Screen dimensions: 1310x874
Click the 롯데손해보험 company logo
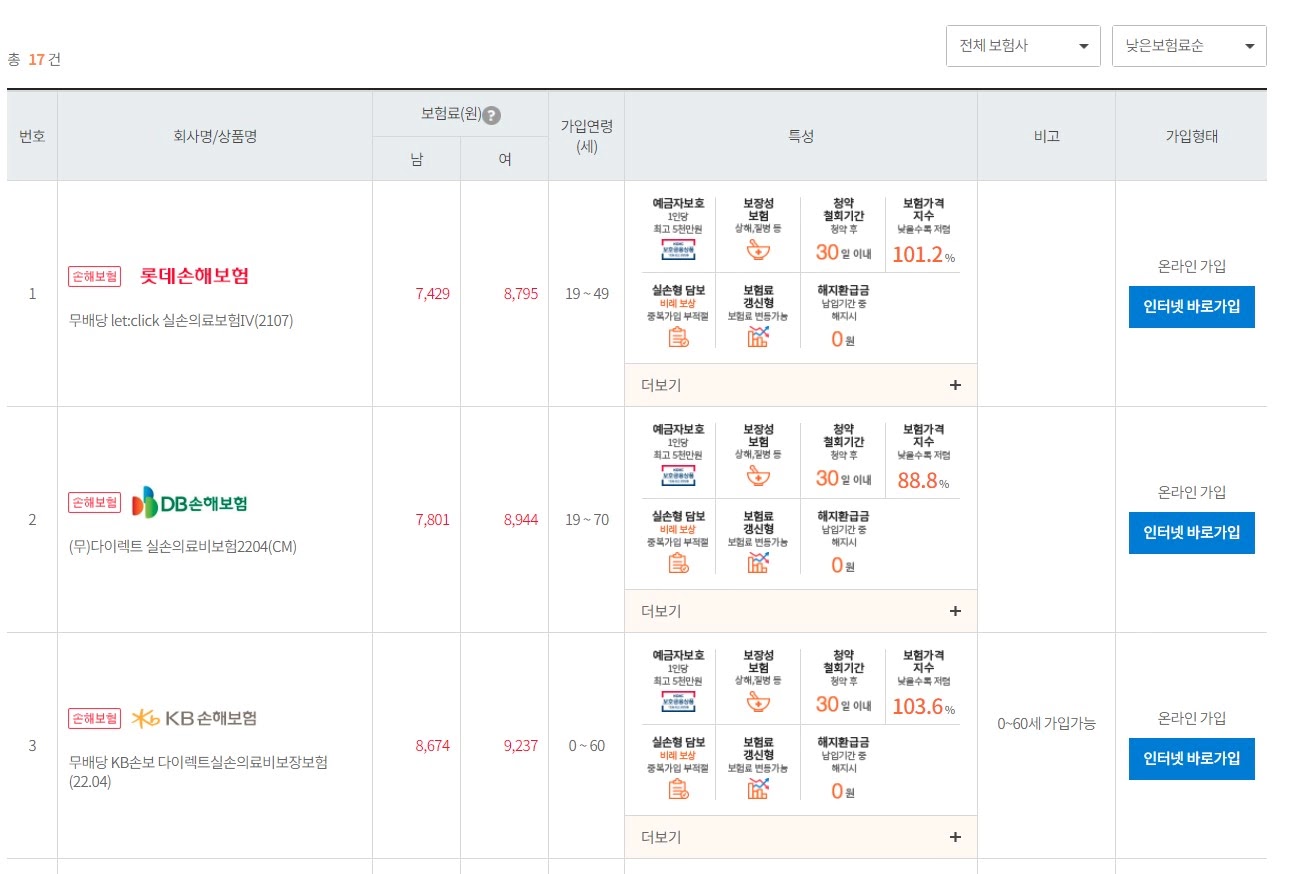194,276
